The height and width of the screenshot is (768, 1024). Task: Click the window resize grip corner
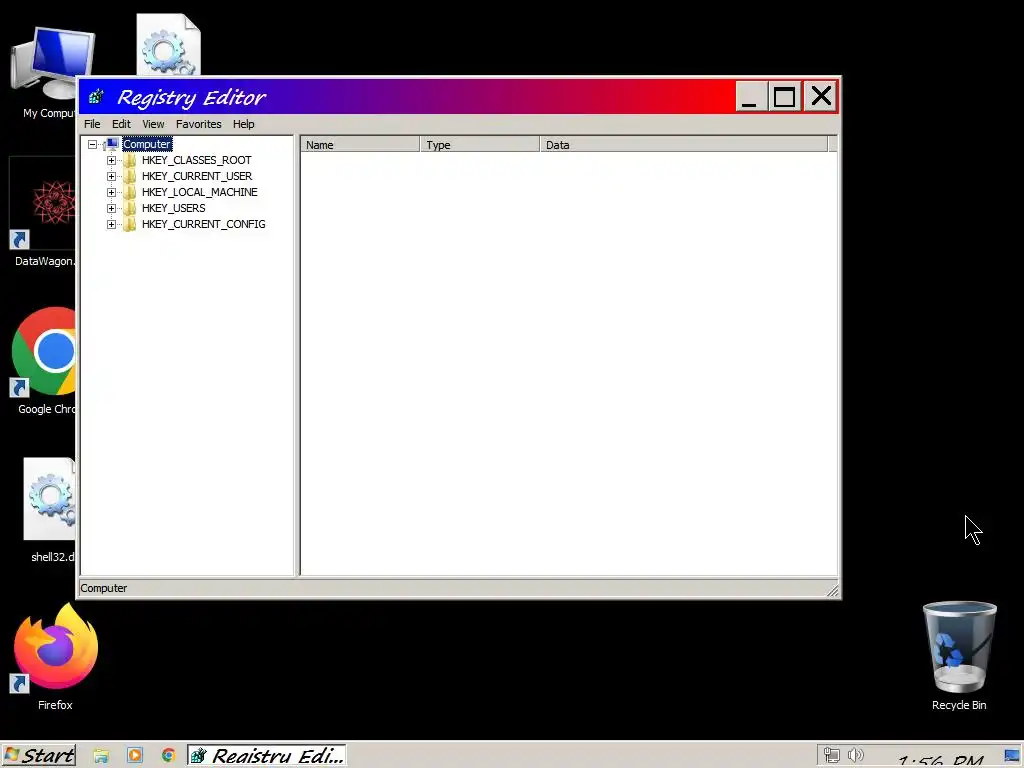(x=833, y=590)
